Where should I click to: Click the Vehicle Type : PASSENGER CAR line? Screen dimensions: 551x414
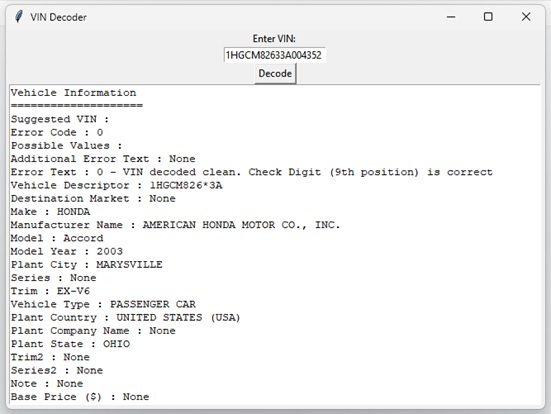[x=103, y=304]
